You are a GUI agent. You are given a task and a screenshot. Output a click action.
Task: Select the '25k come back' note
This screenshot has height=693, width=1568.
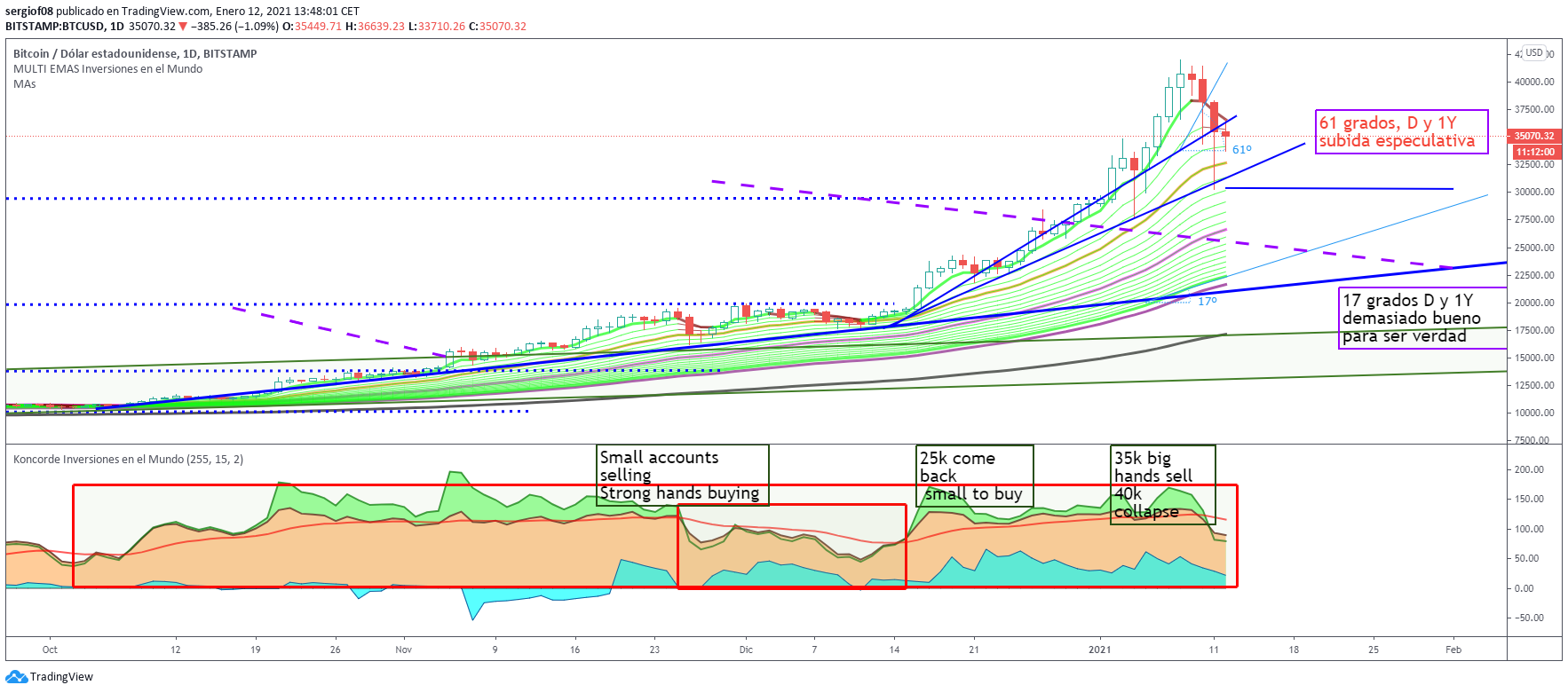(975, 476)
